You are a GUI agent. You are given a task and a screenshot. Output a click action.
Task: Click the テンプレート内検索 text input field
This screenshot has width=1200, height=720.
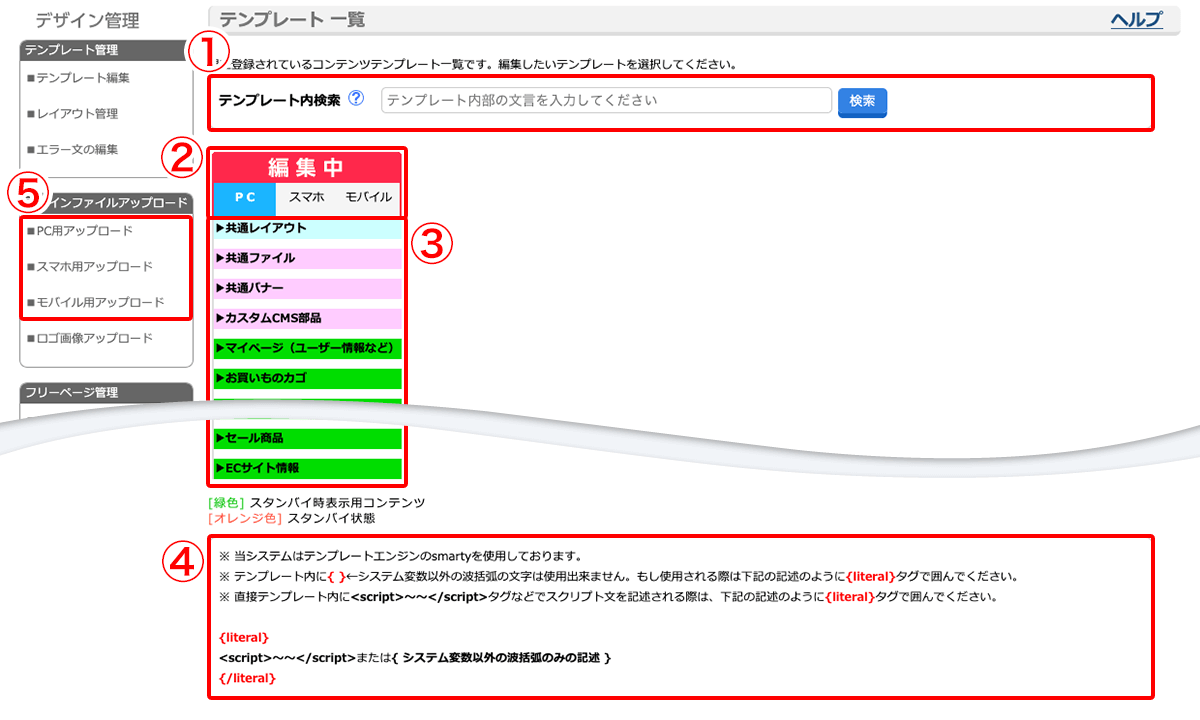click(606, 100)
